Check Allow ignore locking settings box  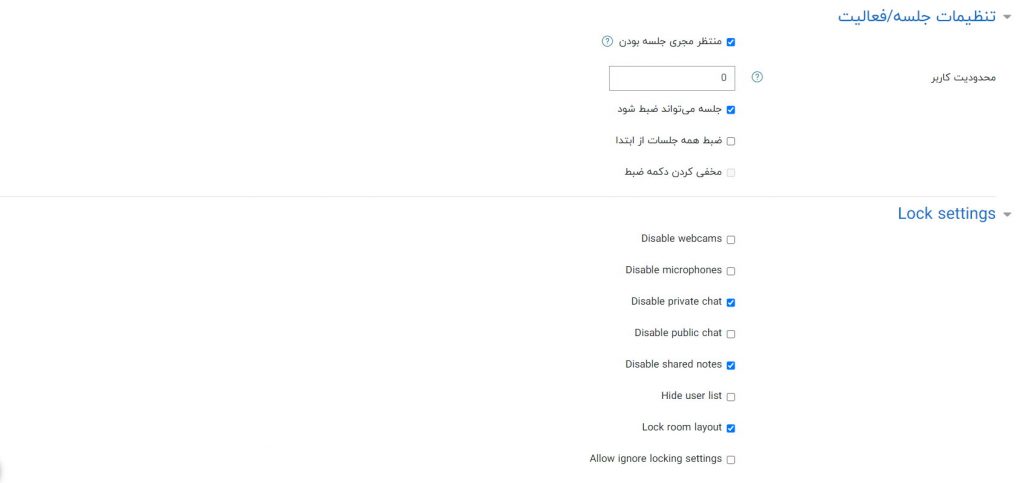pyautogui.click(x=731, y=460)
